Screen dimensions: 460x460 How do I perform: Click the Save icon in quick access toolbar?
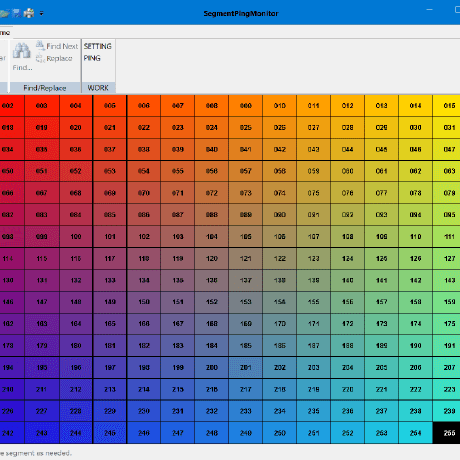pyautogui.click(x=16, y=13)
